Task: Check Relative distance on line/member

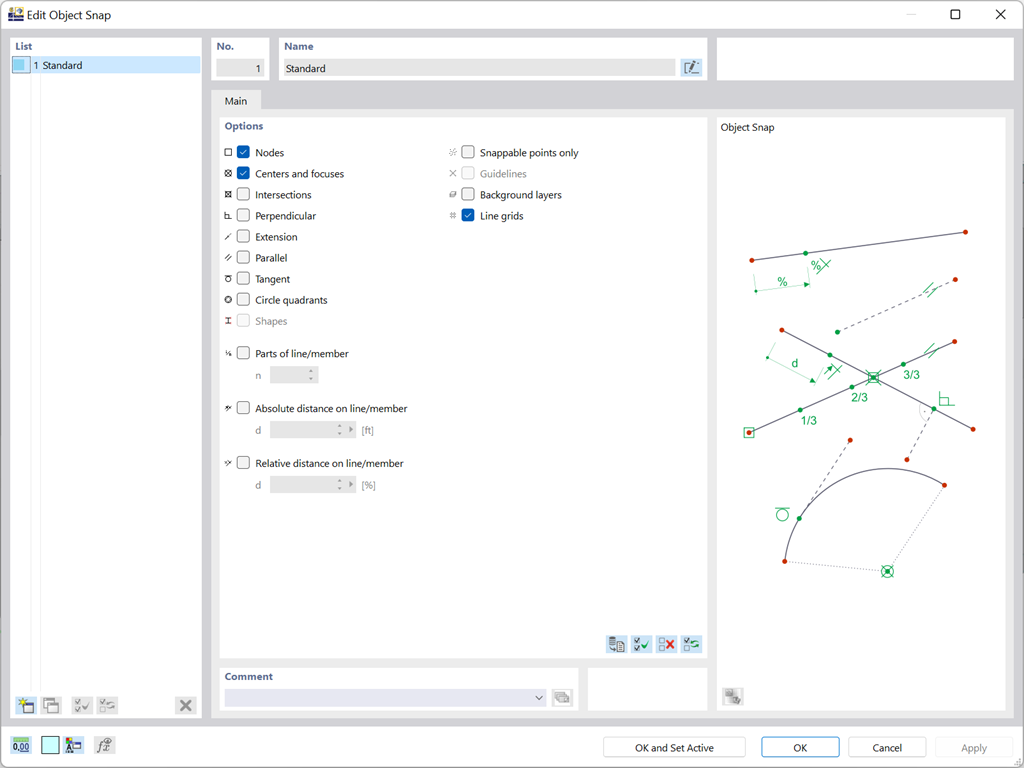Action: [x=244, y=463]
